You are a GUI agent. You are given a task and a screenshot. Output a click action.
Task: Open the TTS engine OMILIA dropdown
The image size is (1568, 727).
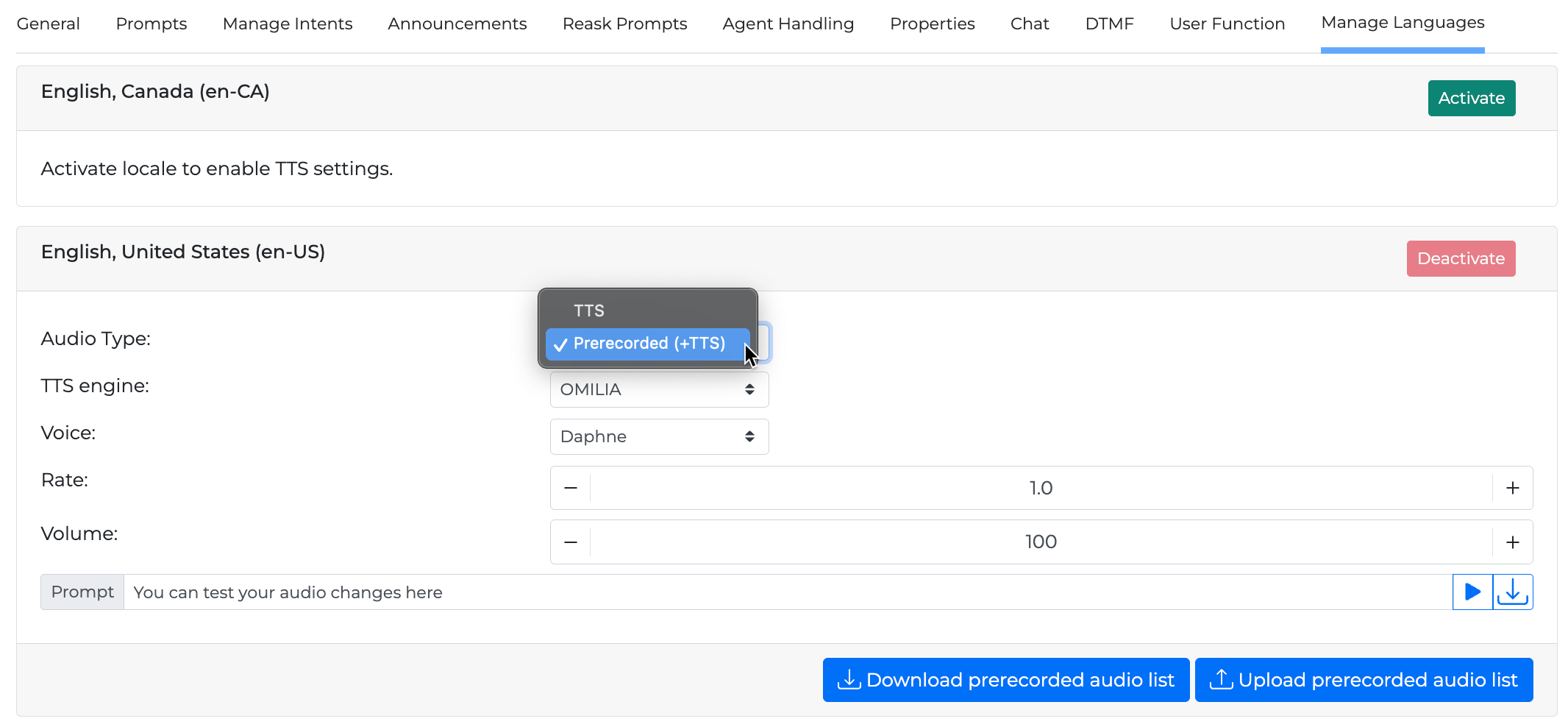point(659,389)
